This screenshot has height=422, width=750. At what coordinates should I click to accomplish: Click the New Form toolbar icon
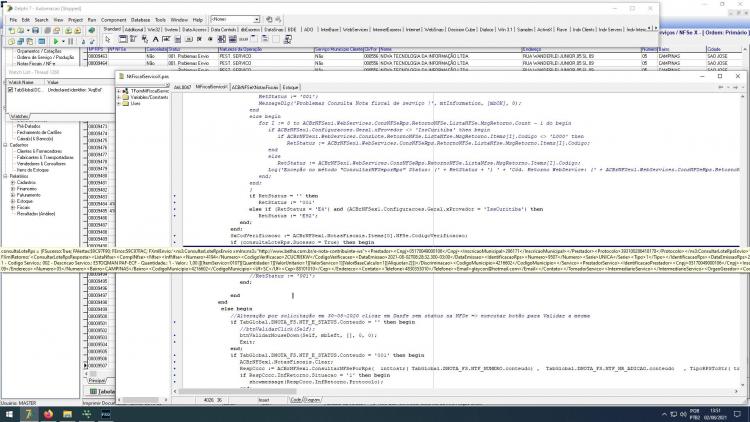(42, 42)
